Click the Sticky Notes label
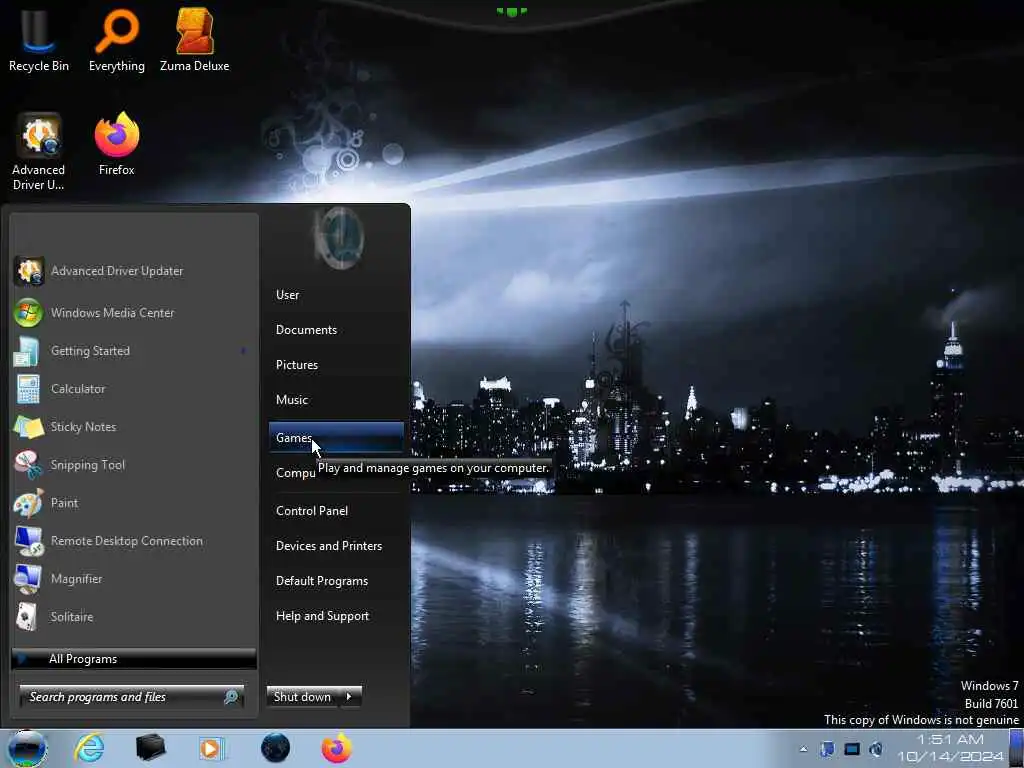This screenshot has height=768, width=1024. tap(84, 427)
